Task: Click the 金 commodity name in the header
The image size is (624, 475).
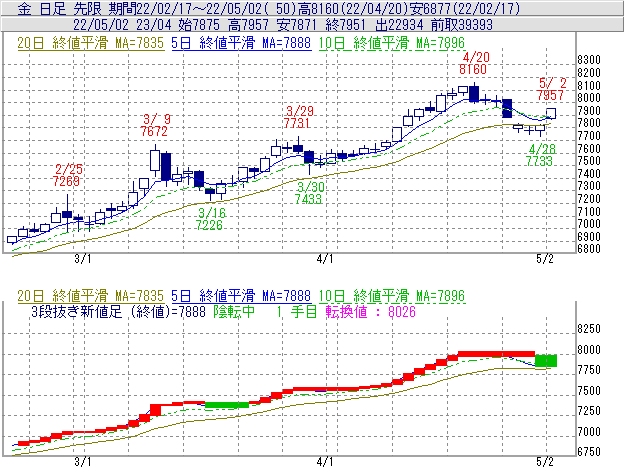Action: tap(24, 8)
